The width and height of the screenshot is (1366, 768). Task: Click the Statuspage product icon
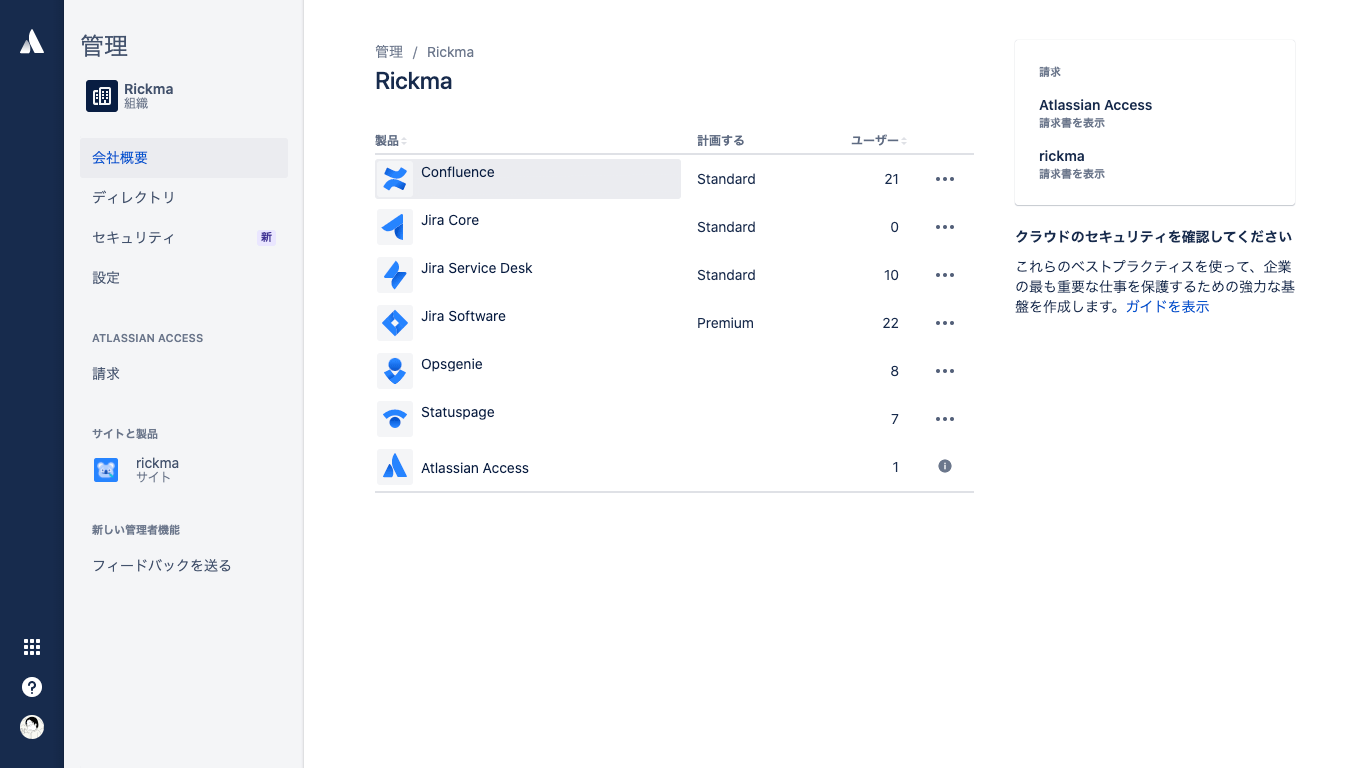pos(395,419)
